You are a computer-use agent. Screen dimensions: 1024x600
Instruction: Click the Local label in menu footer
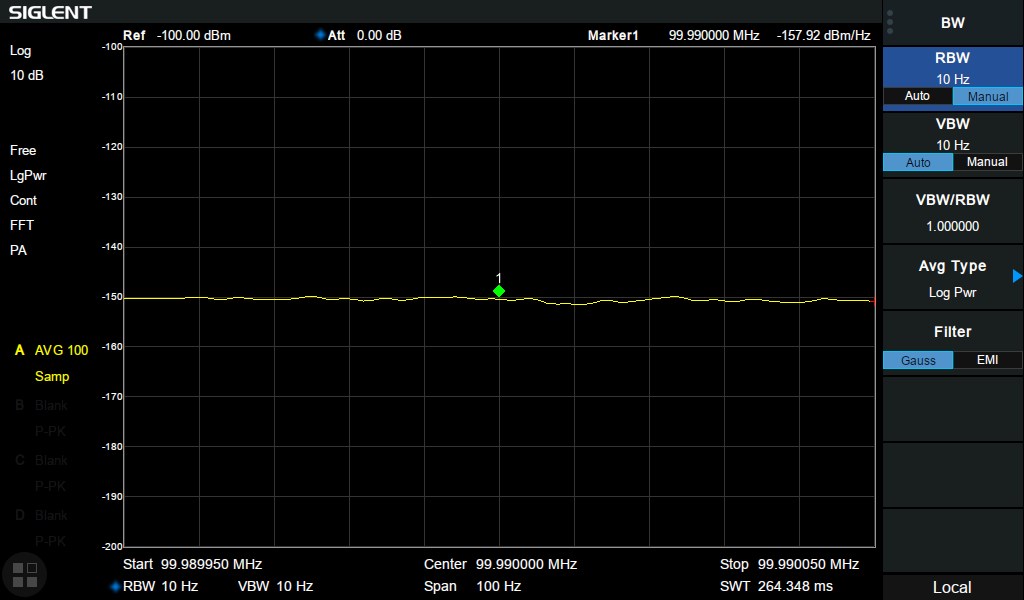[x=952, y=587]
